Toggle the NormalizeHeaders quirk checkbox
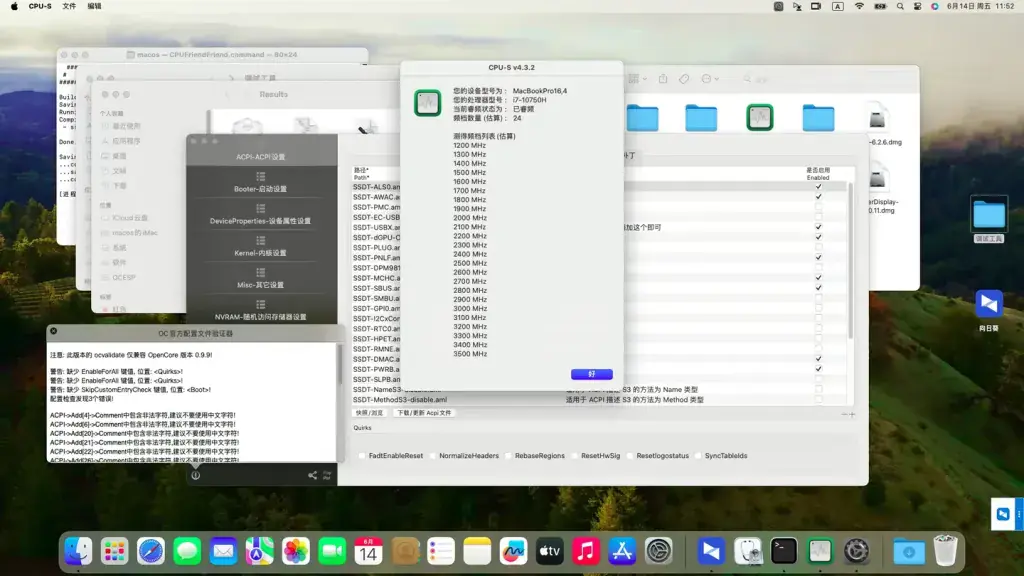The height and width of the screenshot is (576, 1024). click(433, 456)
